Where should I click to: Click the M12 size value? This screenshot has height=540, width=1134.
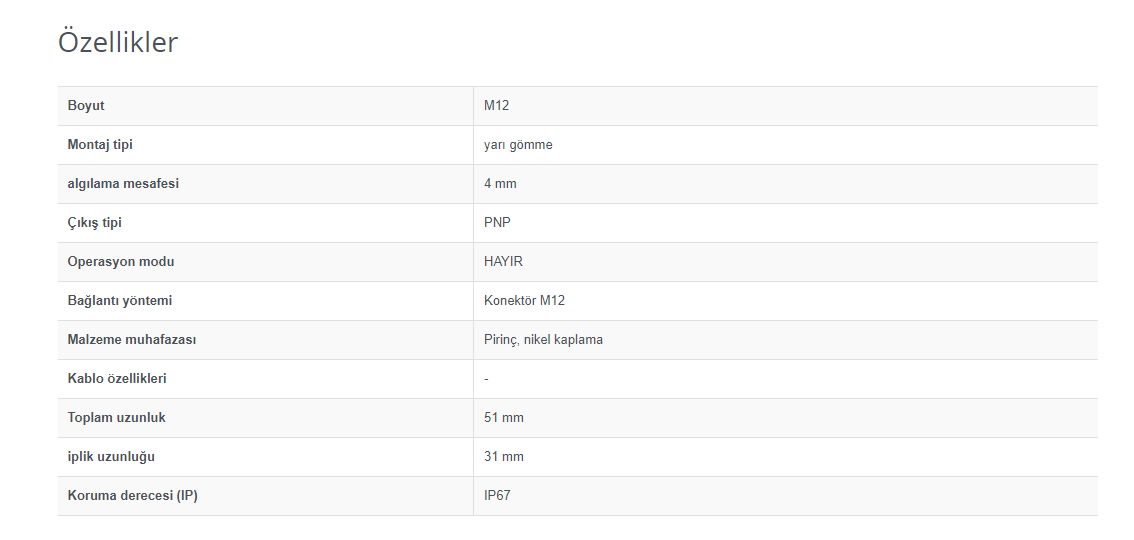pyautogui.click(x=496, y=106)
